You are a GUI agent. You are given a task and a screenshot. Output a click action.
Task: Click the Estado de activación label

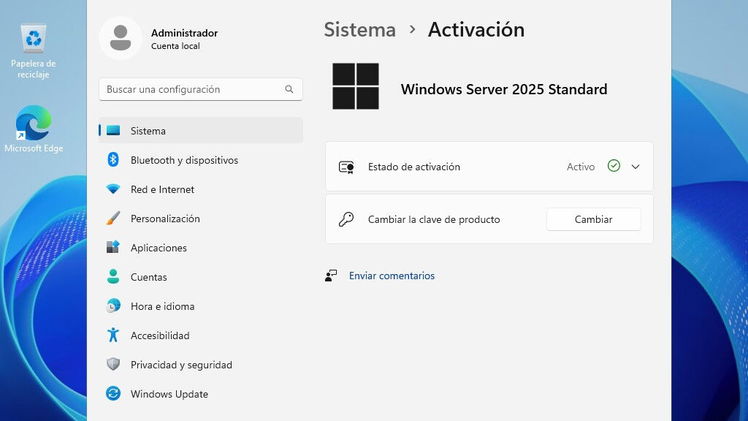pyautogui.click(x=414, y=167)
